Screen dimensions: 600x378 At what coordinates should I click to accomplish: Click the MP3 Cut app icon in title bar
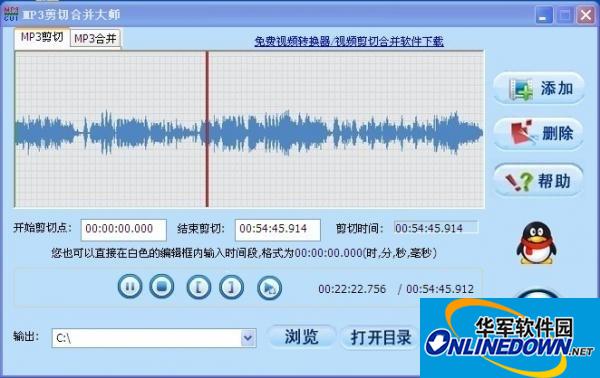coord(11,15)
